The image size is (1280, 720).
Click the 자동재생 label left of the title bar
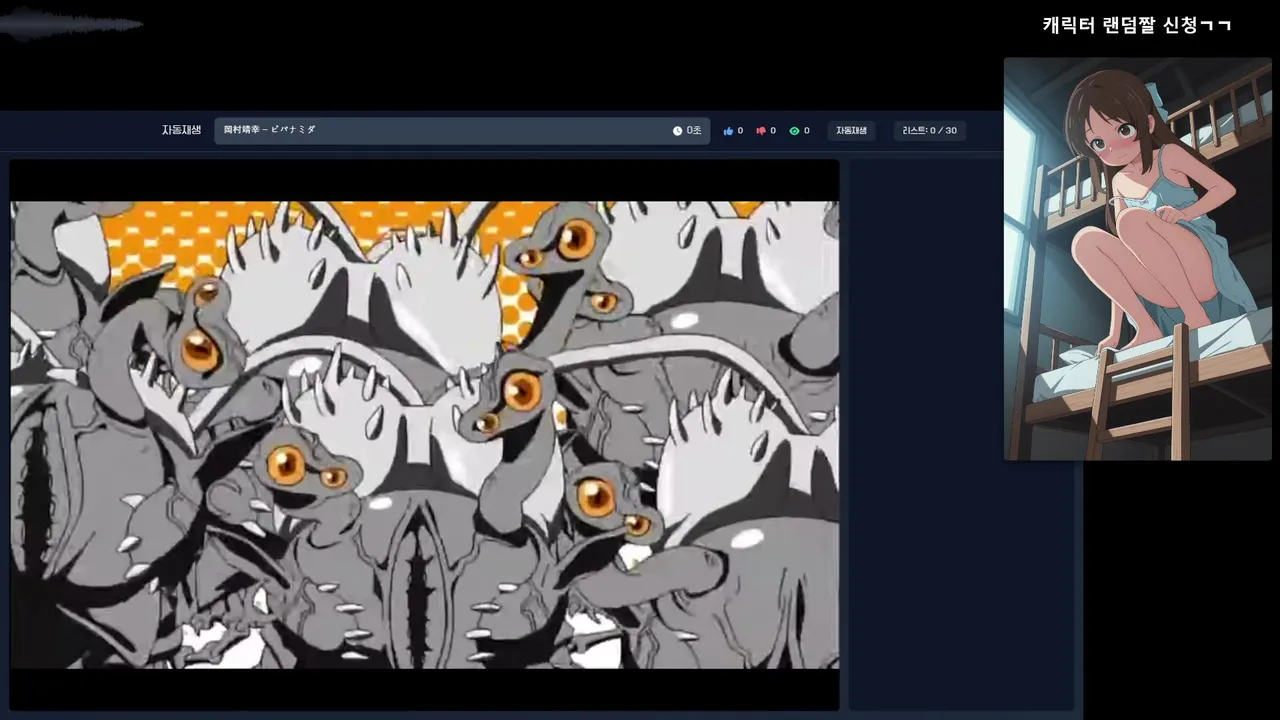click(x=182, y=130)
